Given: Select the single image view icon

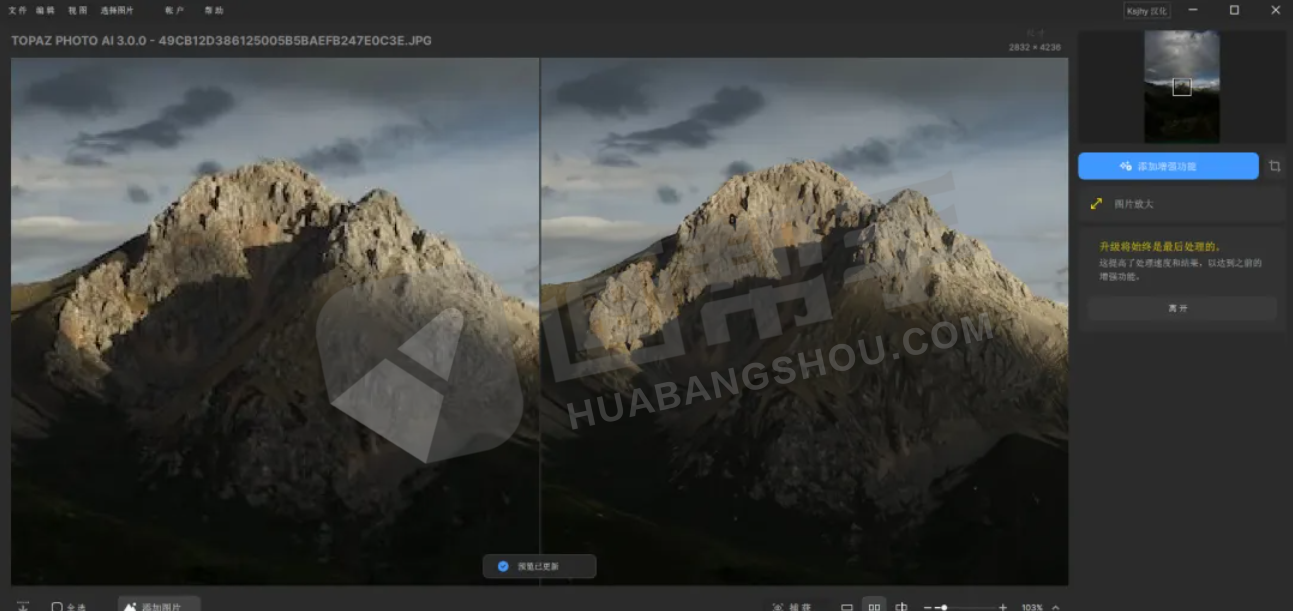Looking at the screenshot, I should [847, 606].
